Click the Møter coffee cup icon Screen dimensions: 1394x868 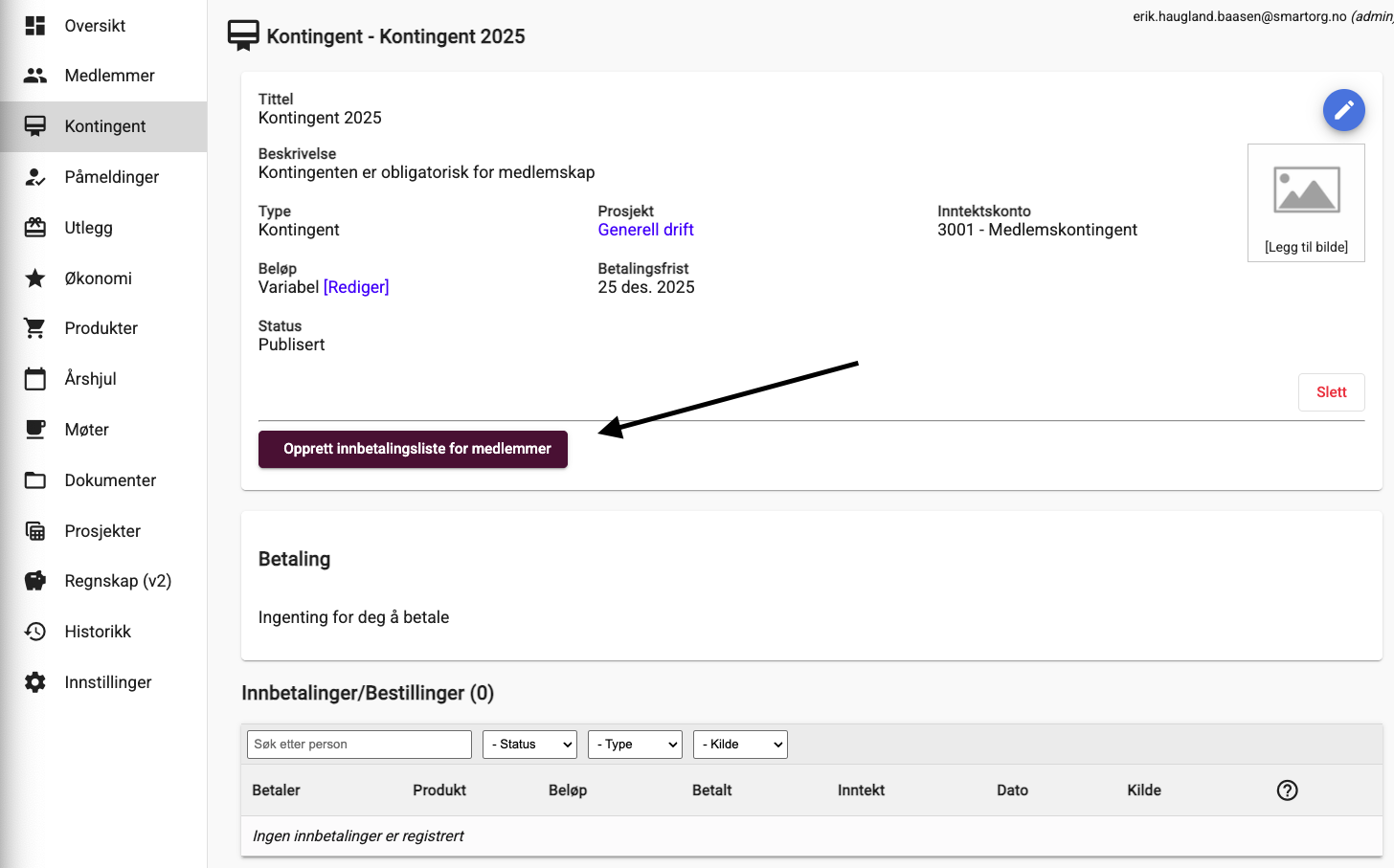(35, 430)
